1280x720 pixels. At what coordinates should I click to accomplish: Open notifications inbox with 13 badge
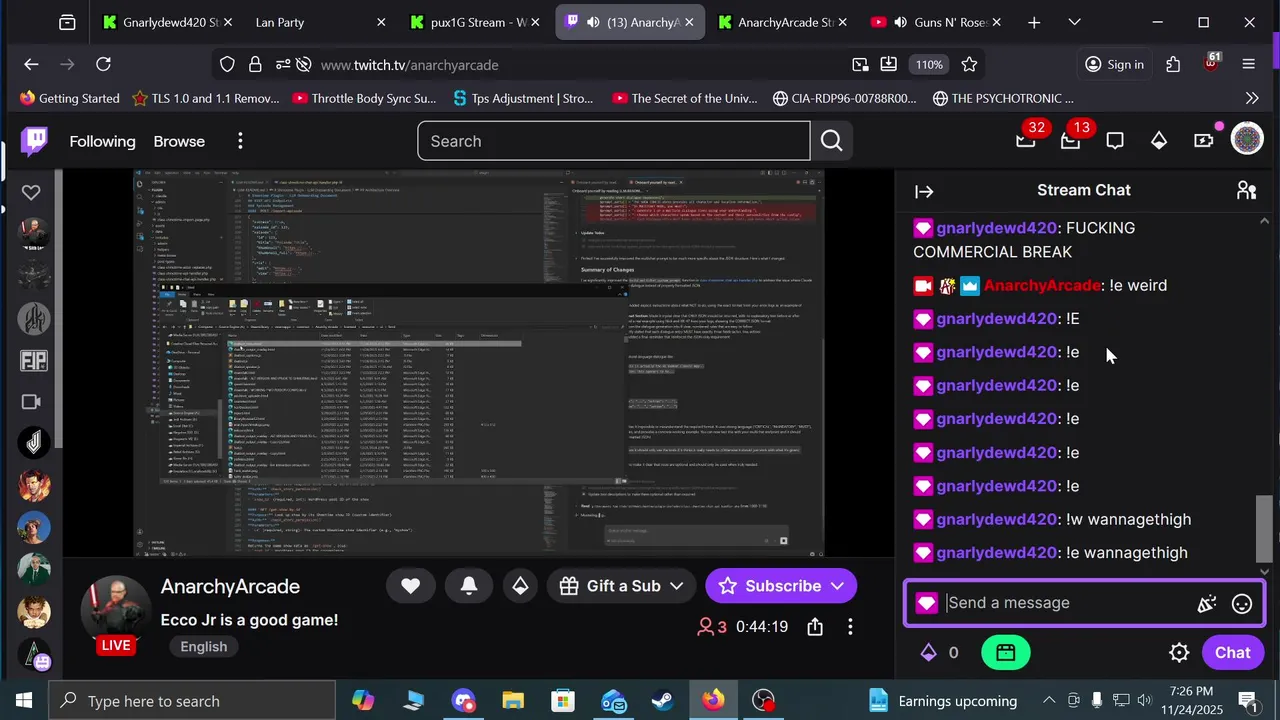(x=1071, y=141)
